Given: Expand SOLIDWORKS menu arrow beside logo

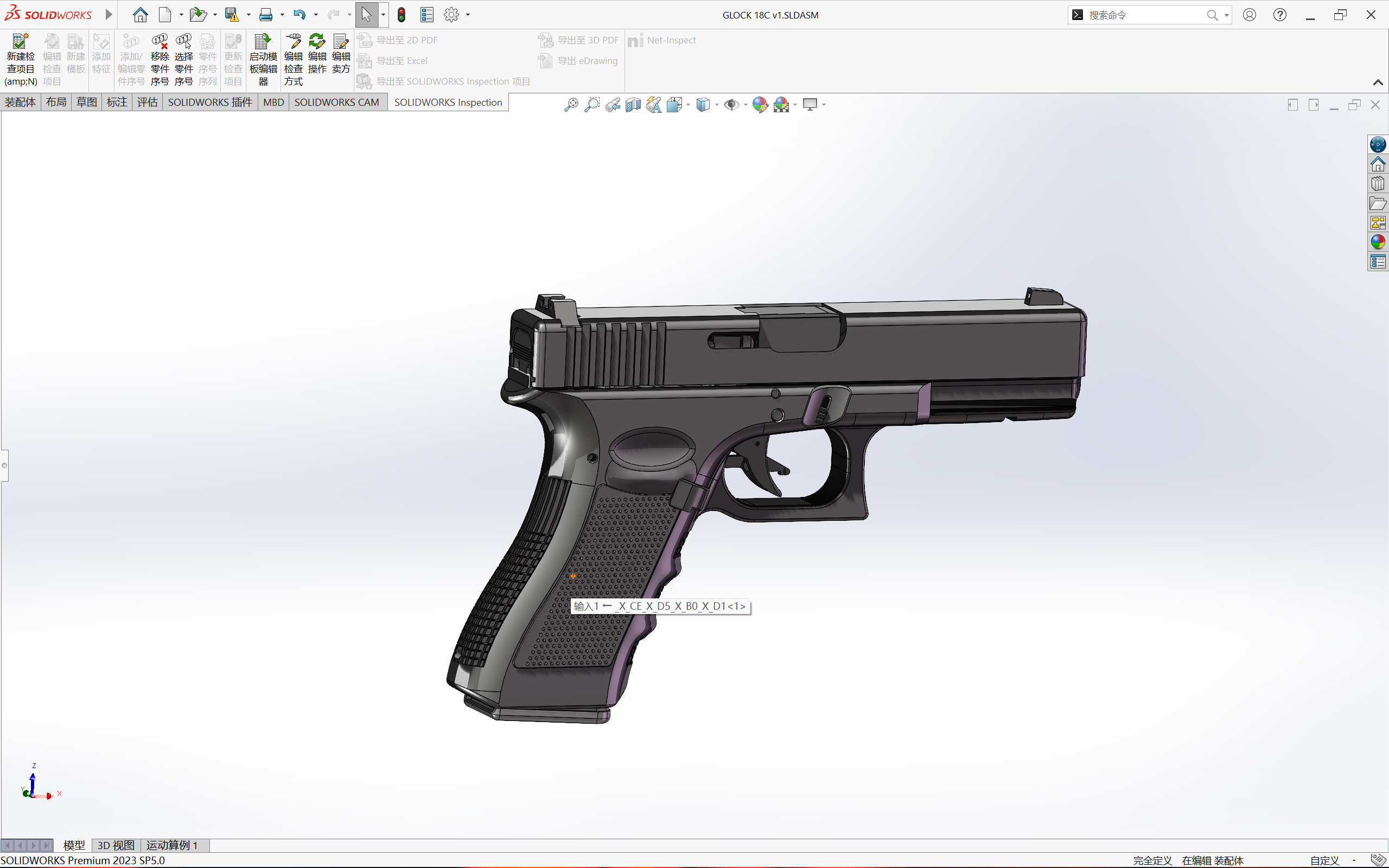Looking at the screenshot, I should click(x=109, y=15).
